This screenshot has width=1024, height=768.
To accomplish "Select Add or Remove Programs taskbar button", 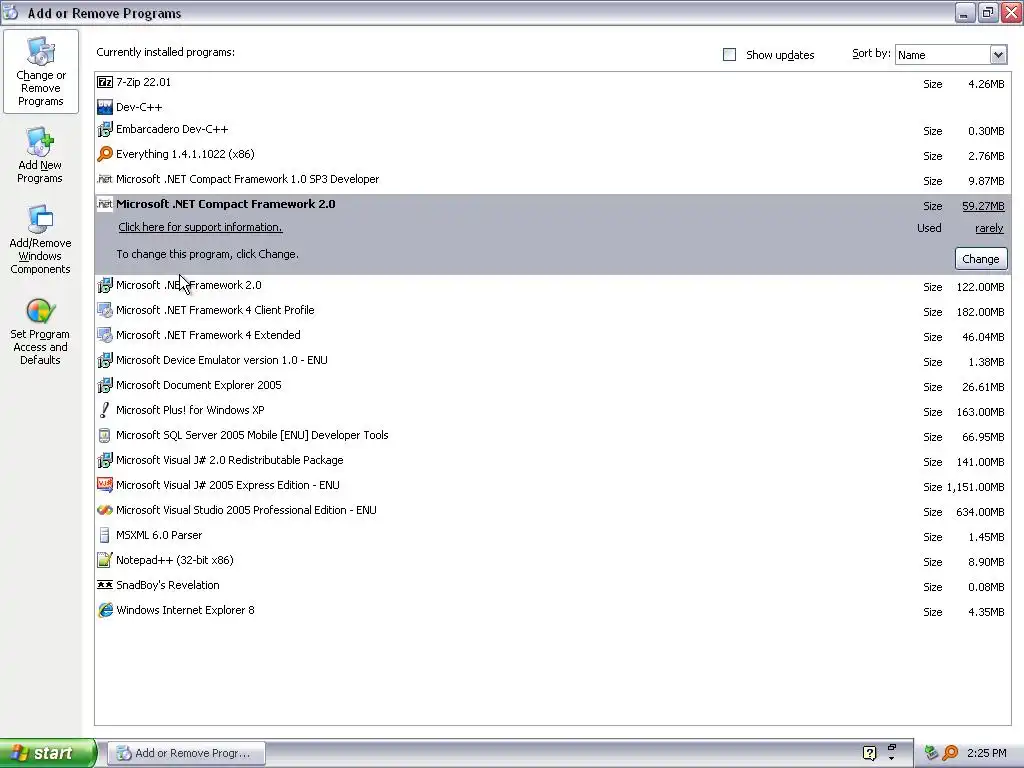I will pos(187,753).
